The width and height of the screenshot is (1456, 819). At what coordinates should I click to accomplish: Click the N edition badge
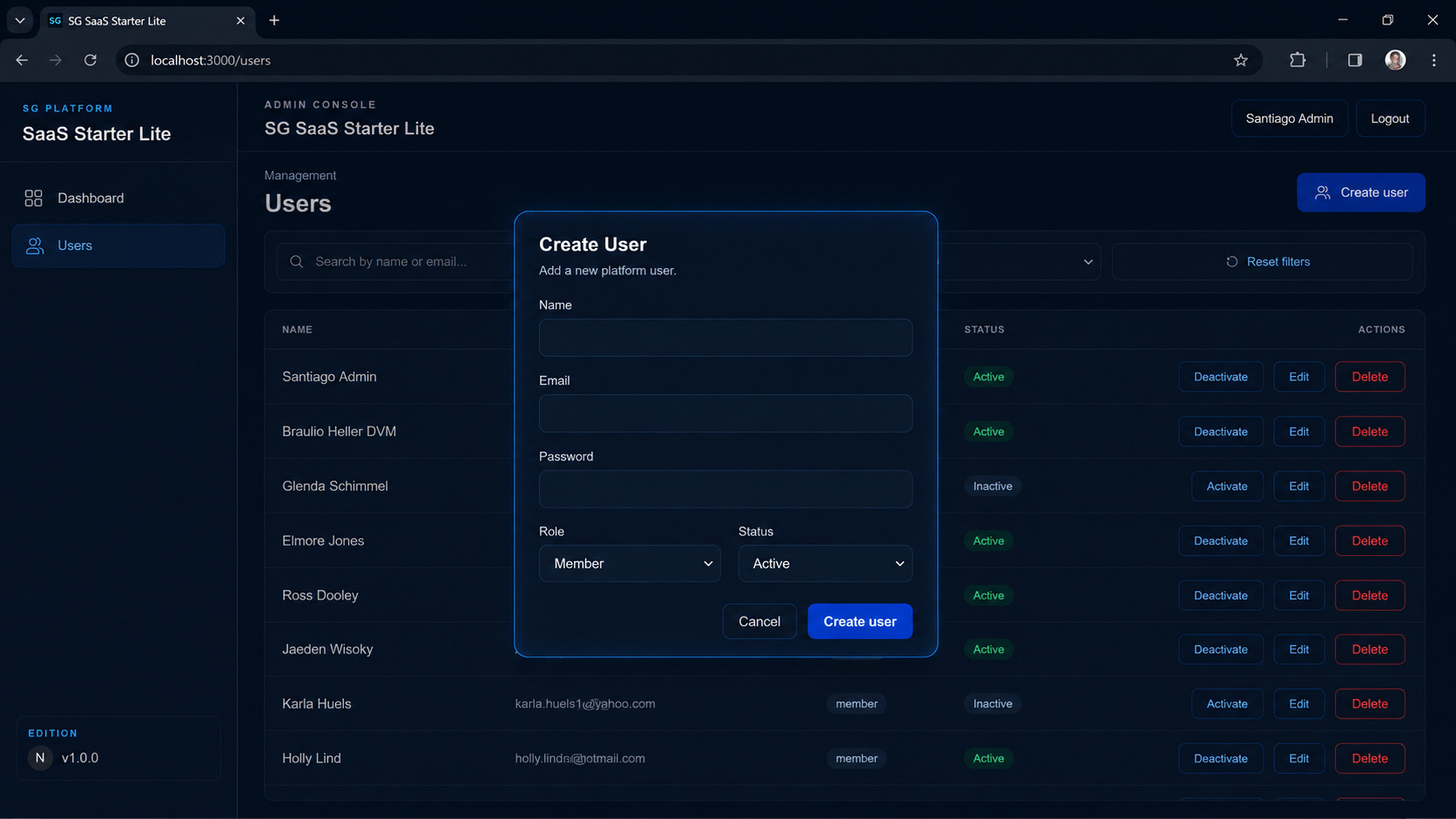(40, 758)
